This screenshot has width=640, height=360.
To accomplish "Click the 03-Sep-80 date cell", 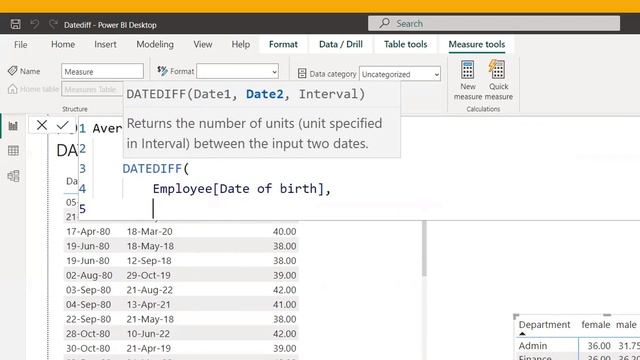I will [88, 290].
